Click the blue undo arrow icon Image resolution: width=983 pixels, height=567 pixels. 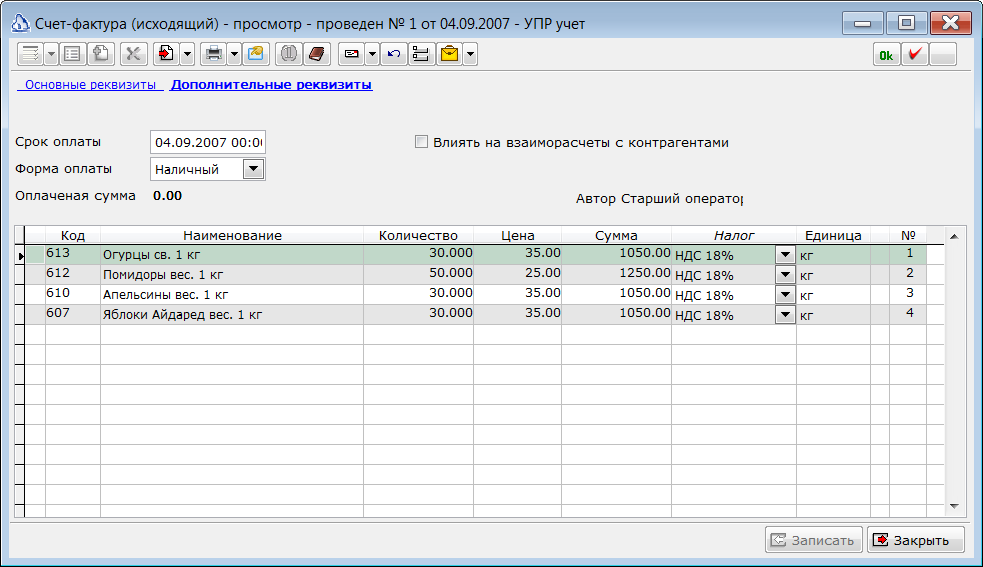click(x=394, y=54)
